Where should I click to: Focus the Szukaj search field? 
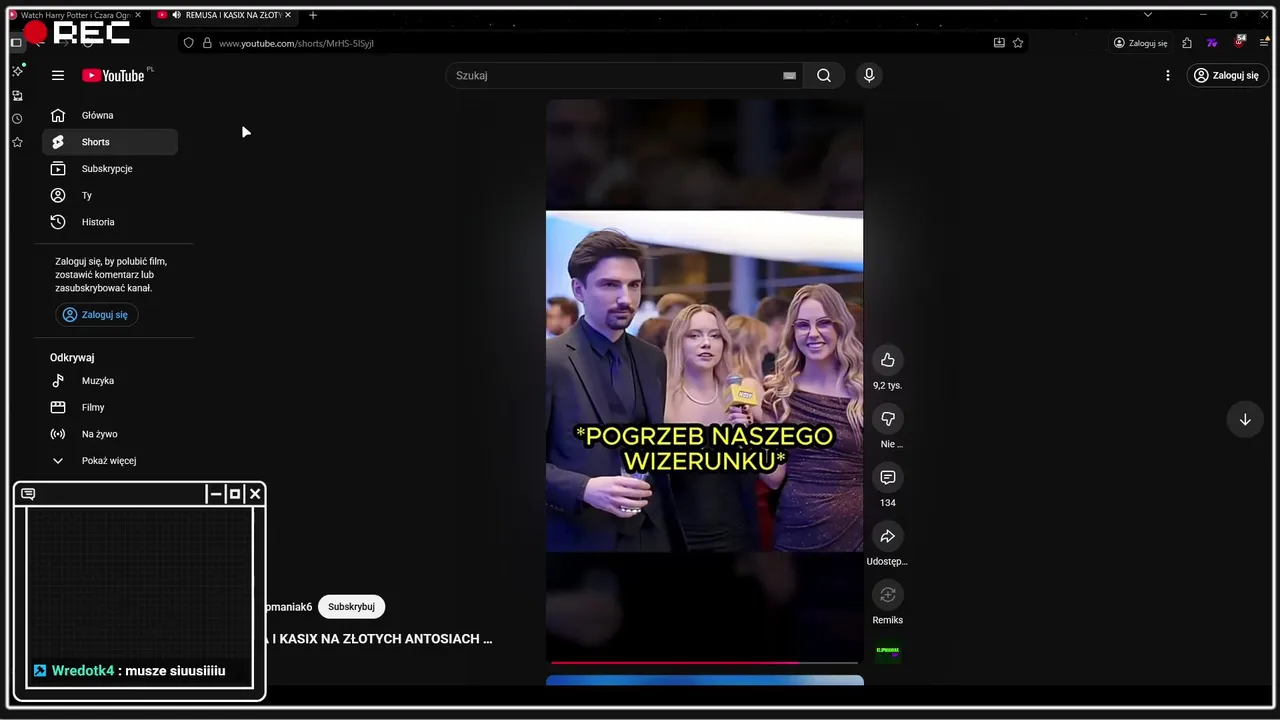tap(615, 75)
